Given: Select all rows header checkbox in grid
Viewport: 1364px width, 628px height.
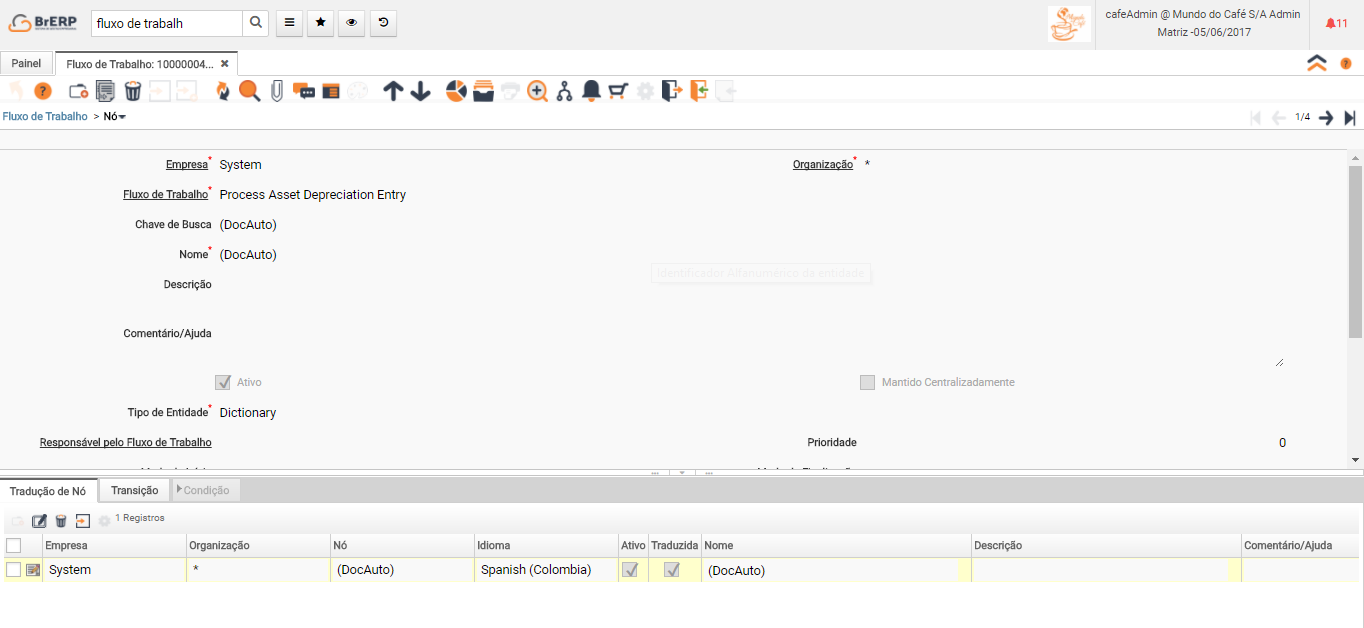Looking at the screenshot, I should tap(13, 545).
